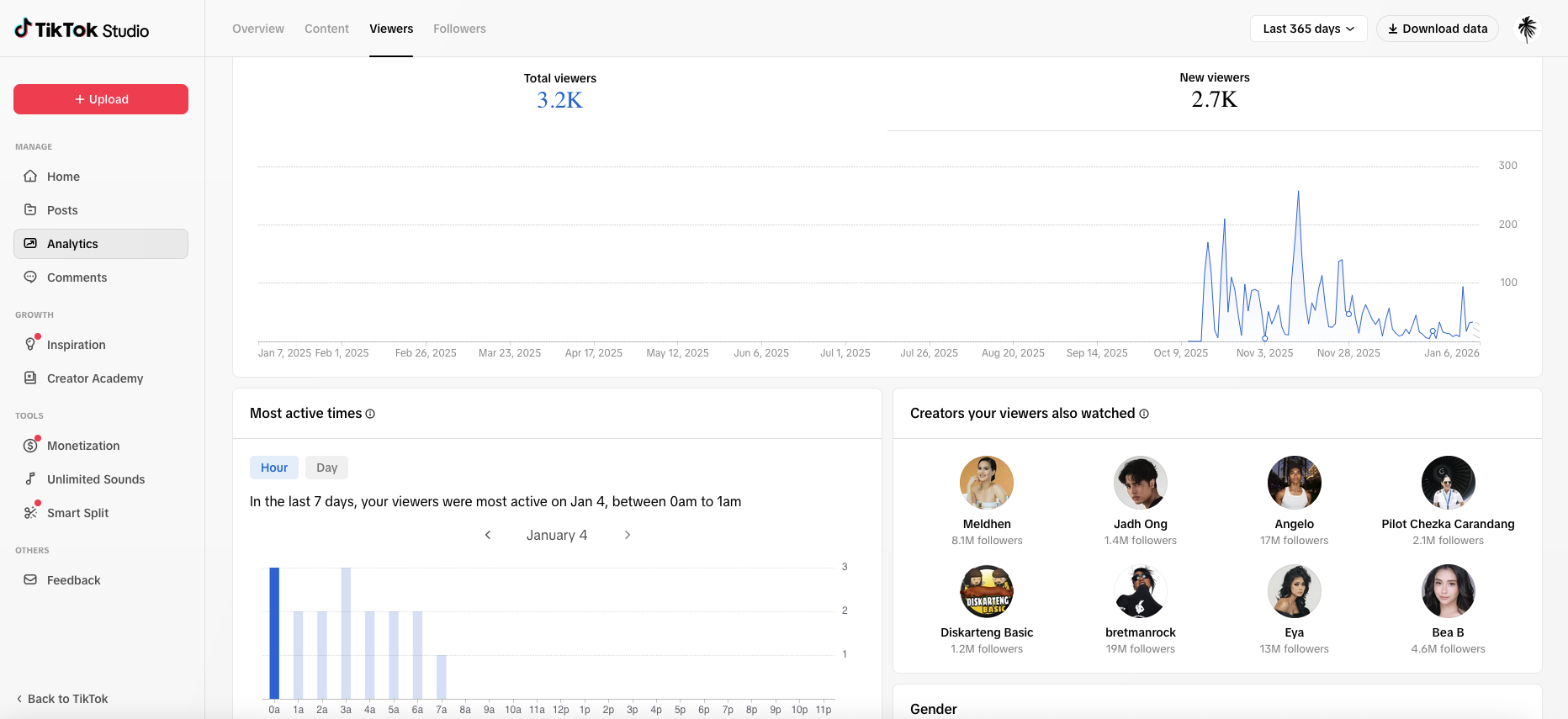Viewport: 1568px width, 719px height.
Task: Click the Analytics icon in sidebar
Action: point(30,244)
